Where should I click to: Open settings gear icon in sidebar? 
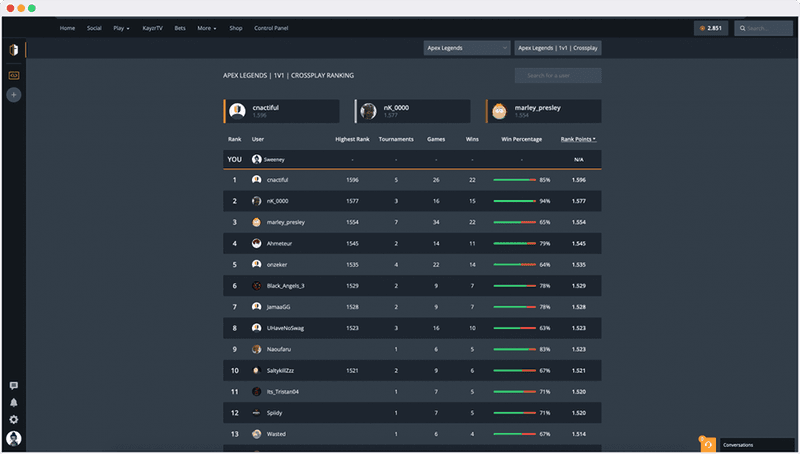coord(14,419)
